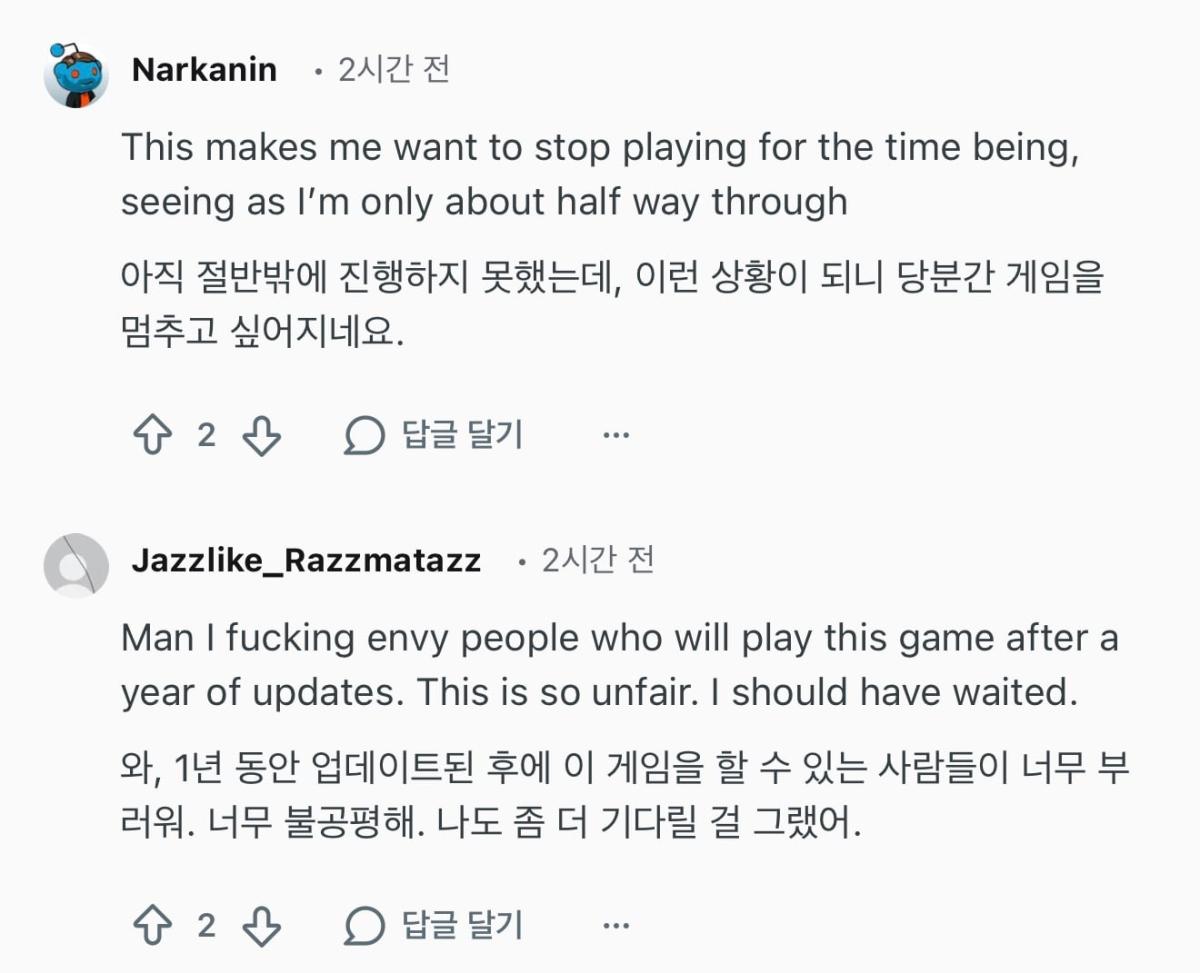Open Narkanin's avatar
Viewport: 1200px width, 973px height.
(76, 75)
